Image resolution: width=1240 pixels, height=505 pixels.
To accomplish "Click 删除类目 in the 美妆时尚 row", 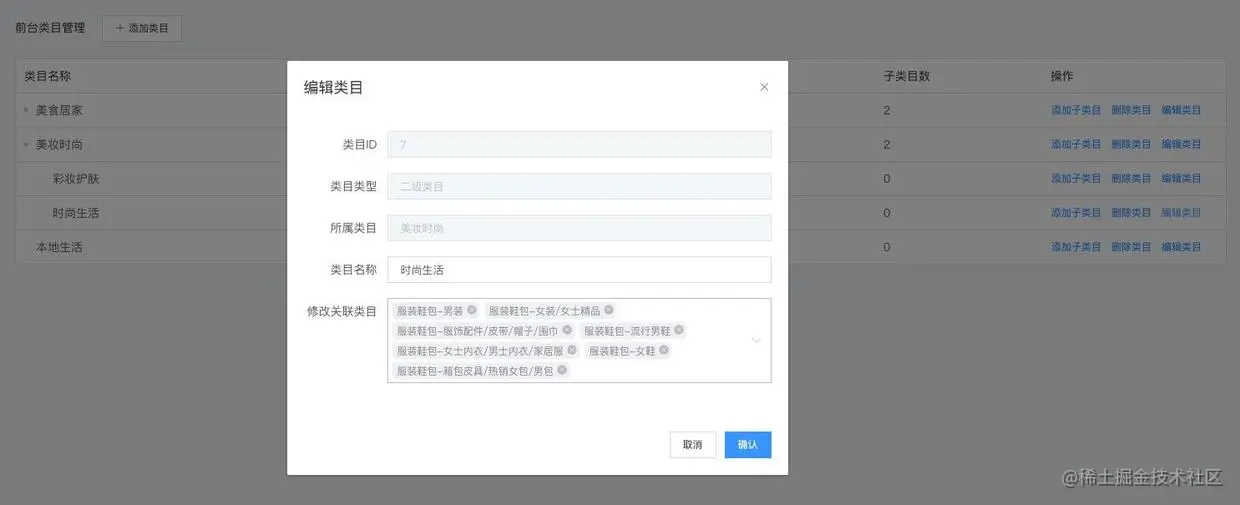I will (x=1131, y=144).
